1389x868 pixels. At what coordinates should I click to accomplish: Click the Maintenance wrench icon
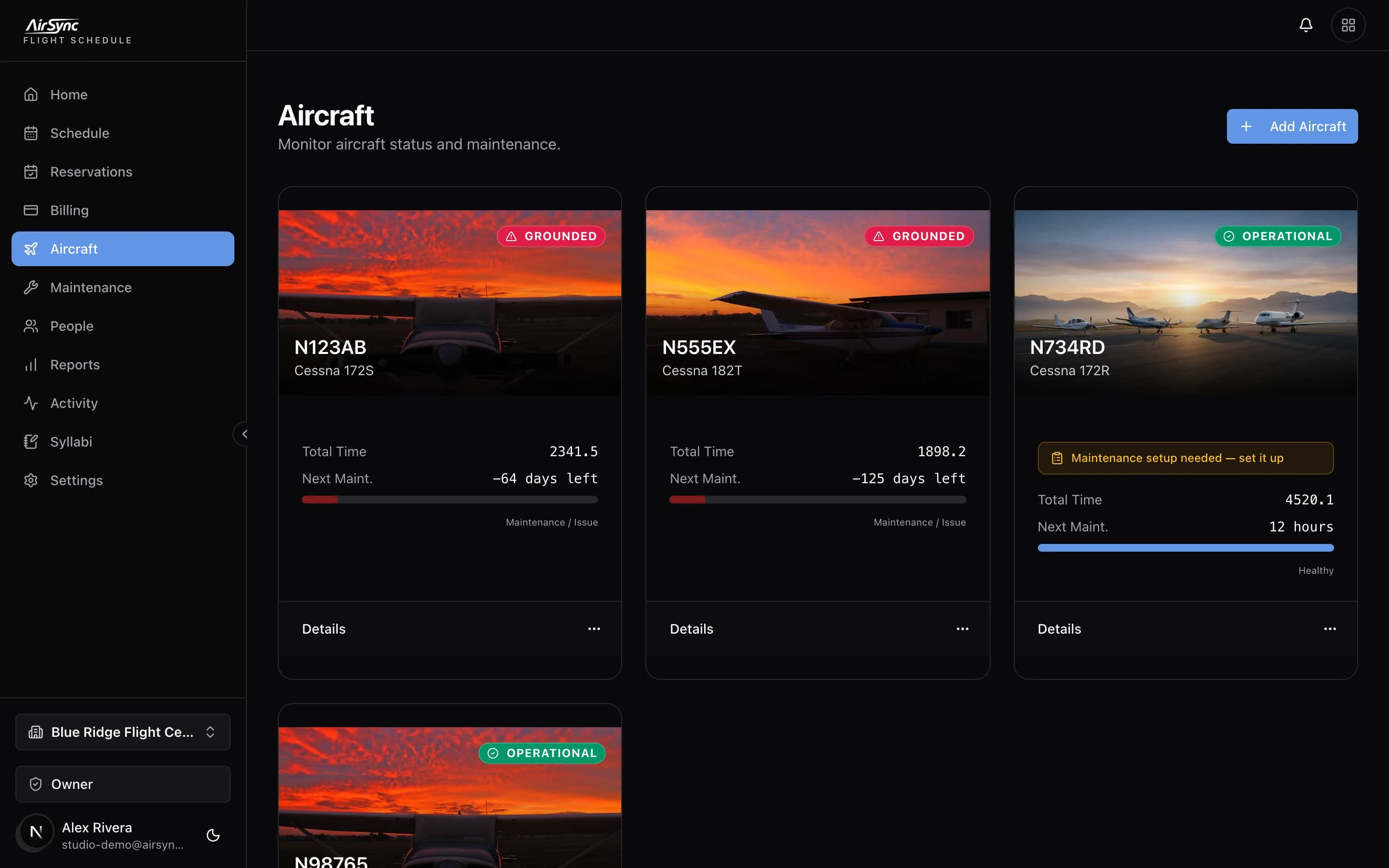(x=31, y=287)
